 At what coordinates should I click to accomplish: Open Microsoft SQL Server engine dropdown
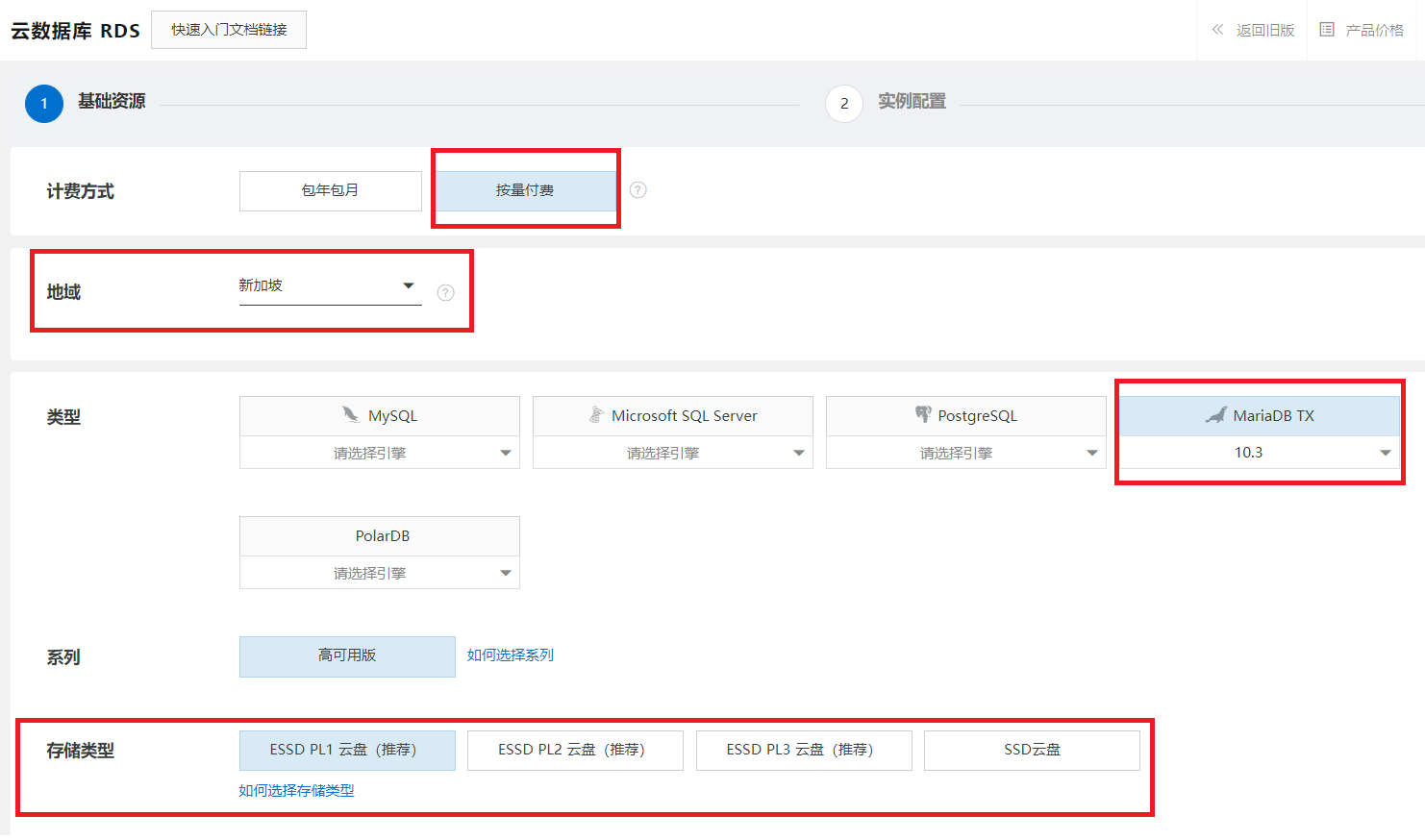pyautogui.click(x=673, y=453)
